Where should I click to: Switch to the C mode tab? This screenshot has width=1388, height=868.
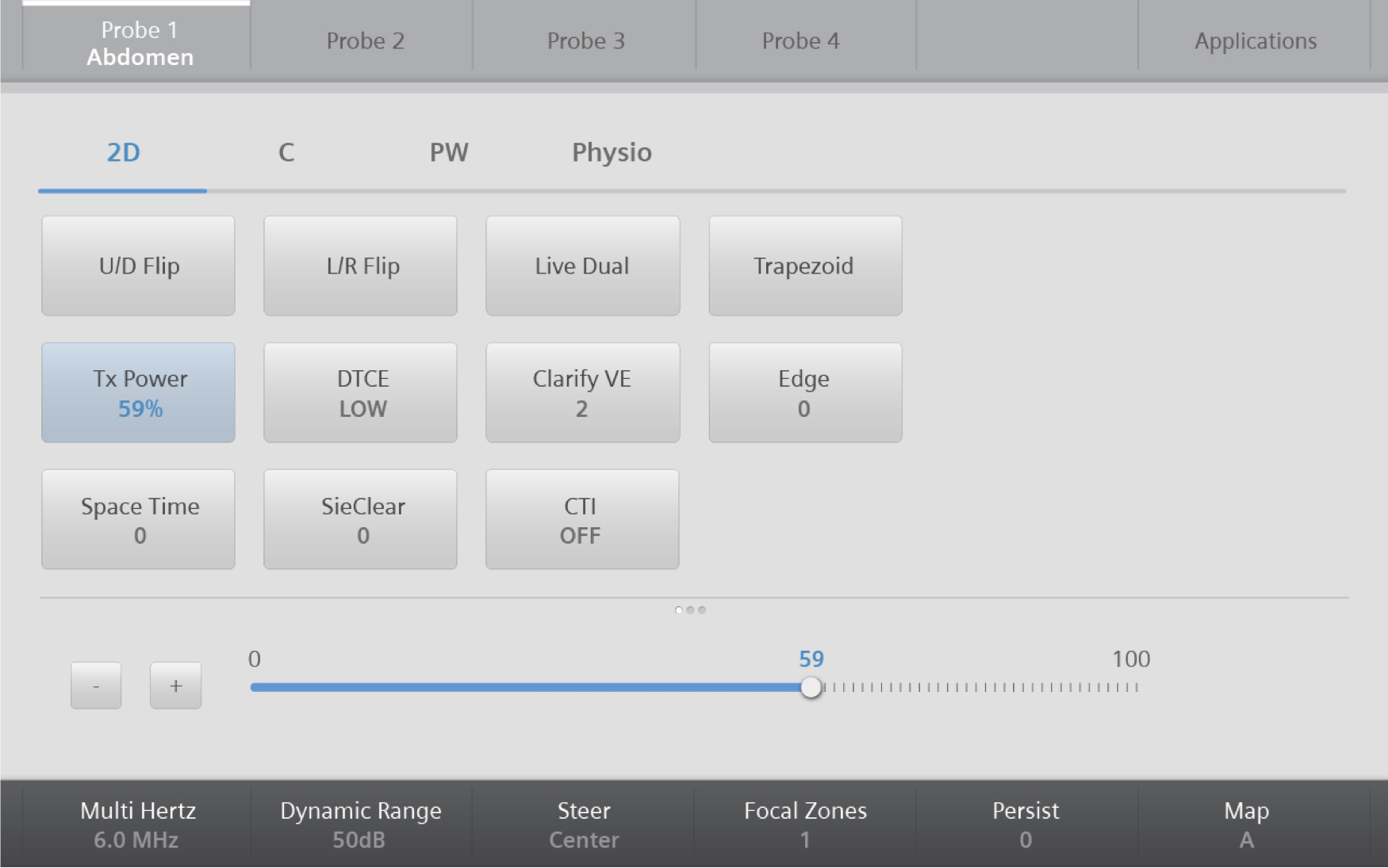click(x=286, y=152)
